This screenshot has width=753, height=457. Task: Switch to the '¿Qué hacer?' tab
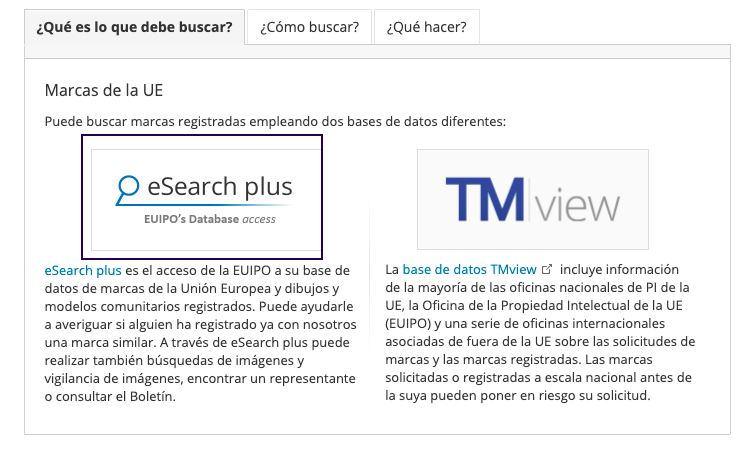click(426, 27)
